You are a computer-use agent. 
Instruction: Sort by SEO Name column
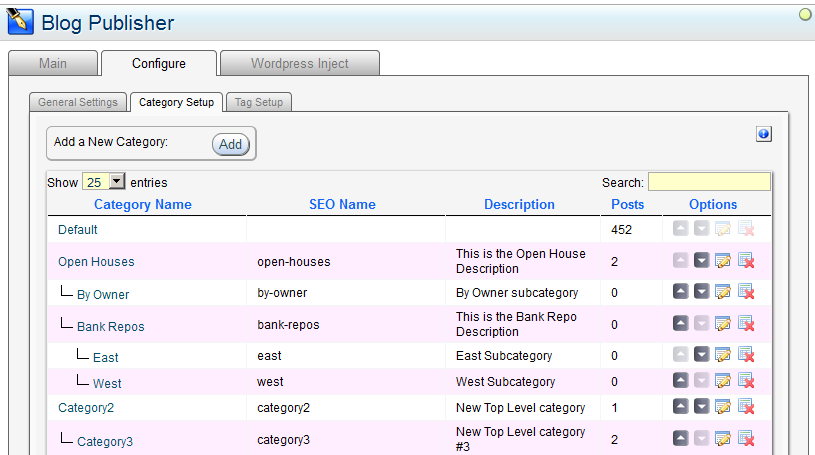[343, 204]
